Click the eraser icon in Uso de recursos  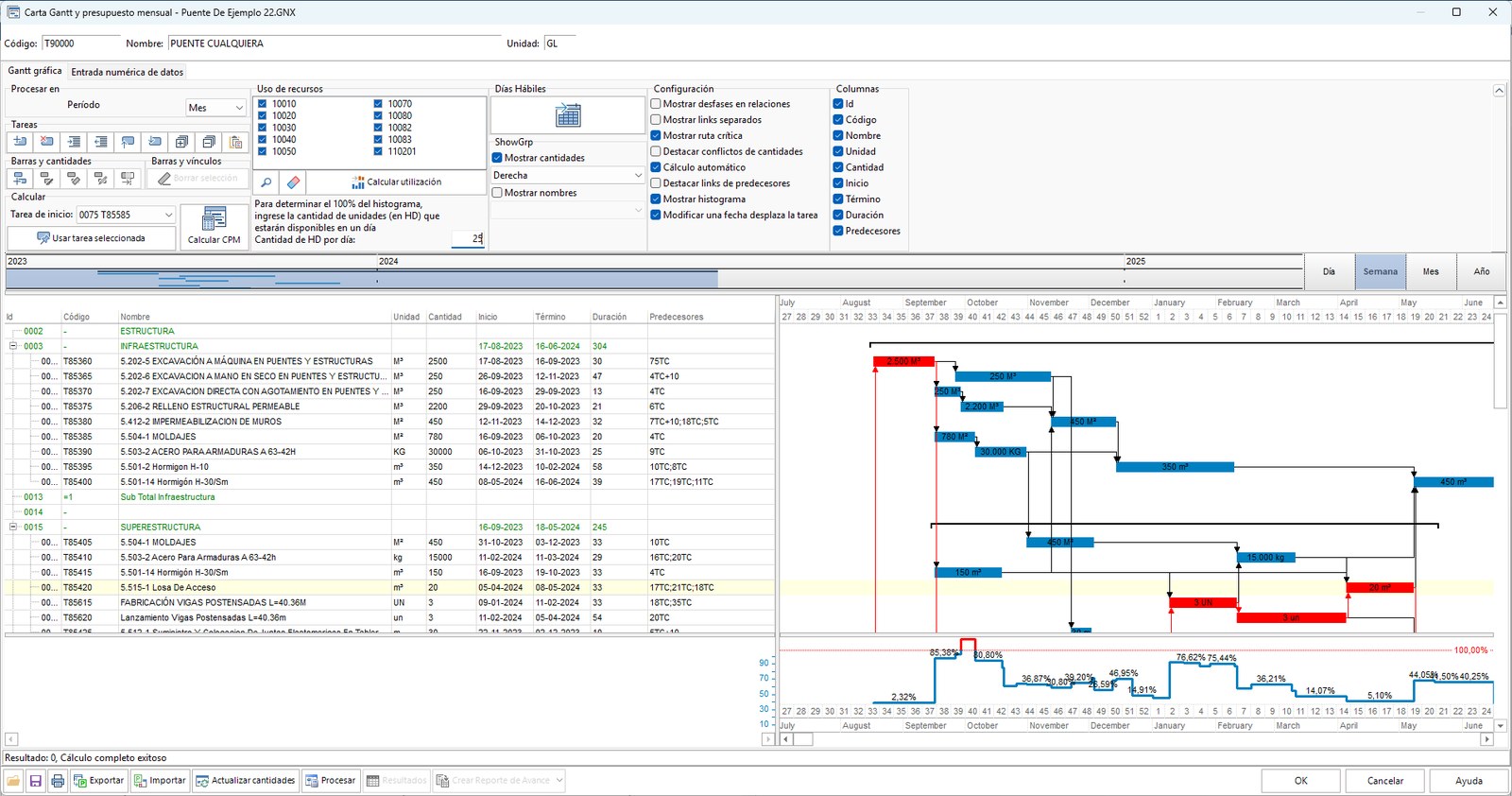click(x=293, y=182)
